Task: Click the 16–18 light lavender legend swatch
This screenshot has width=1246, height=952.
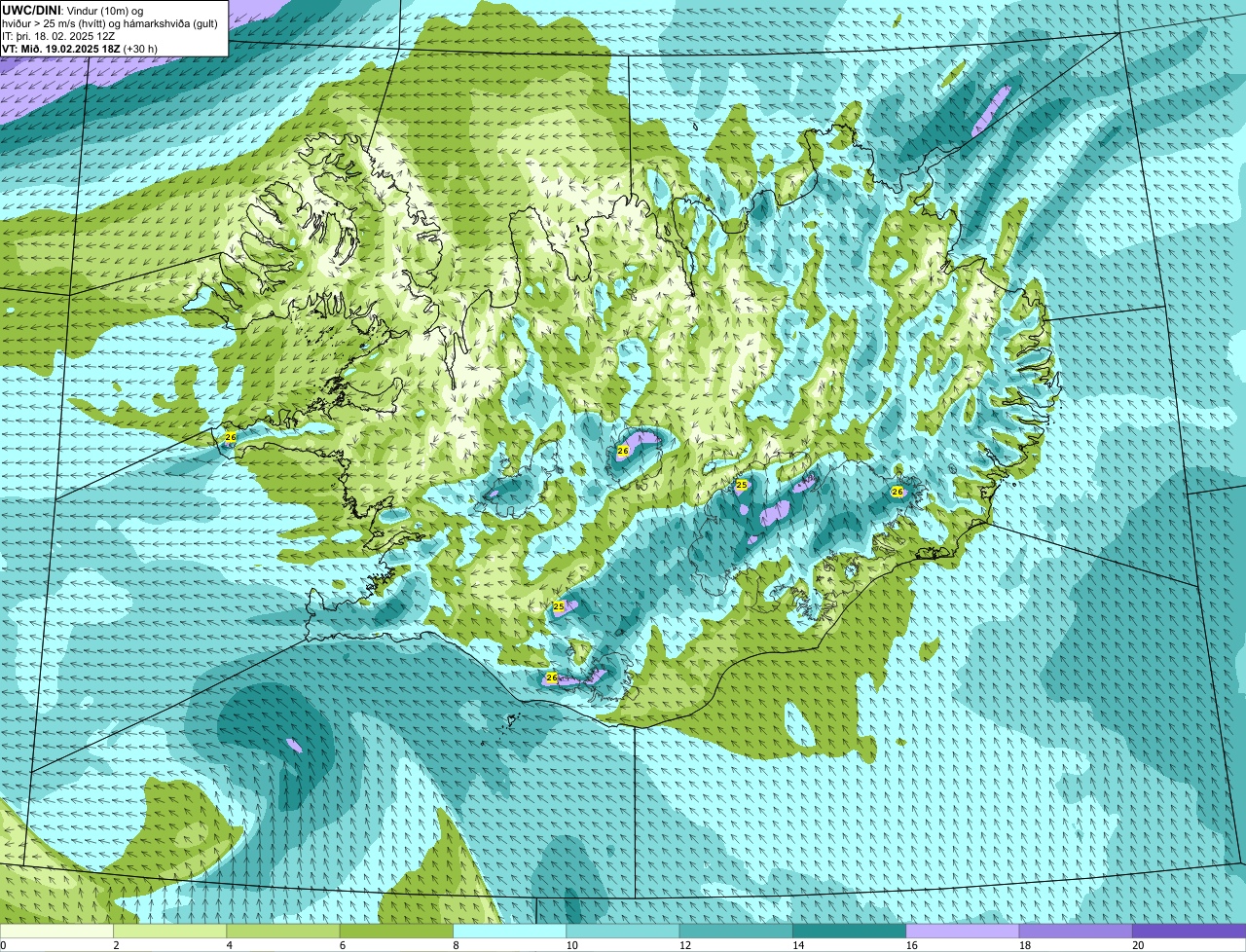Action: pyautogui.click(x=962, y=932)
